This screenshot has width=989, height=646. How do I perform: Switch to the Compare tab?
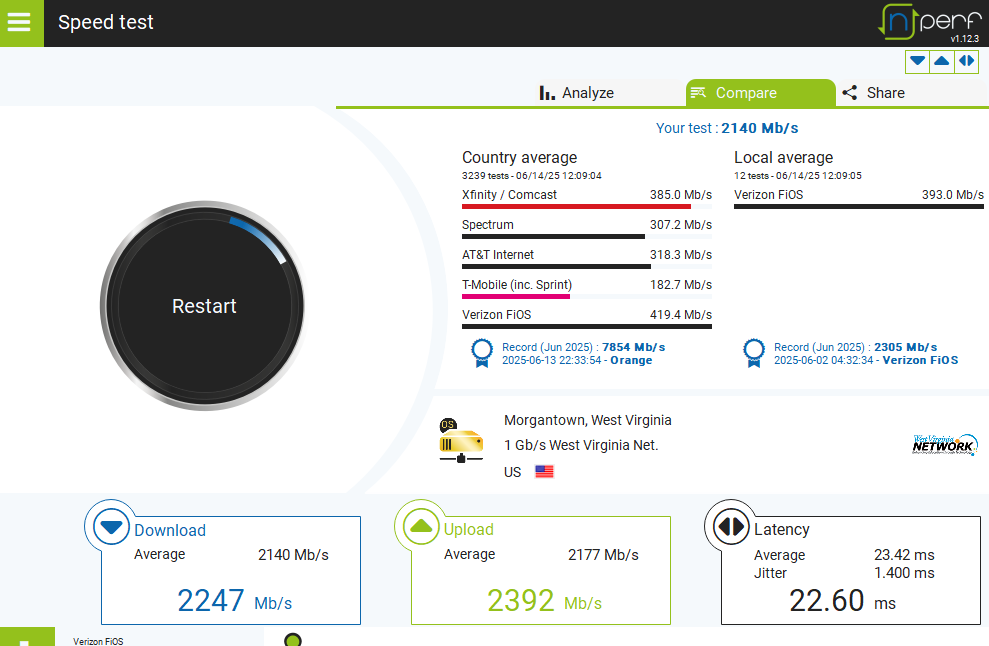760,93
